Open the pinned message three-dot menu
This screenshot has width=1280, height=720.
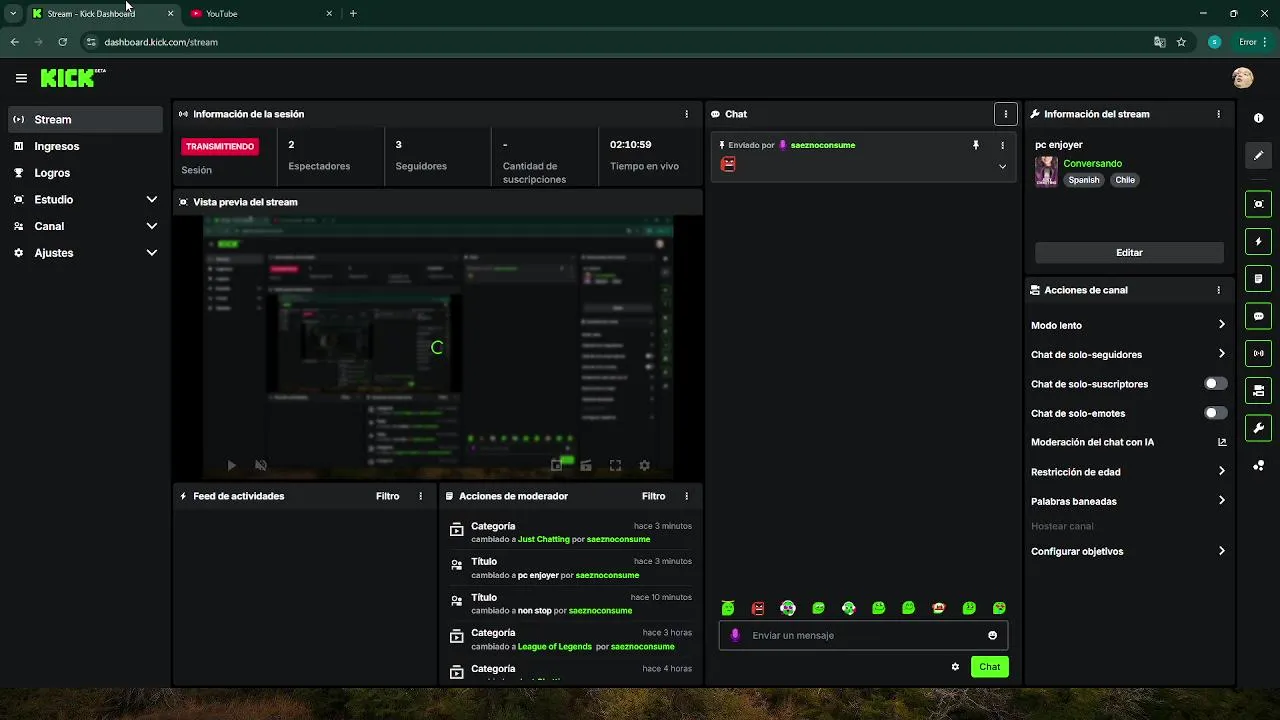point(1002,145)
